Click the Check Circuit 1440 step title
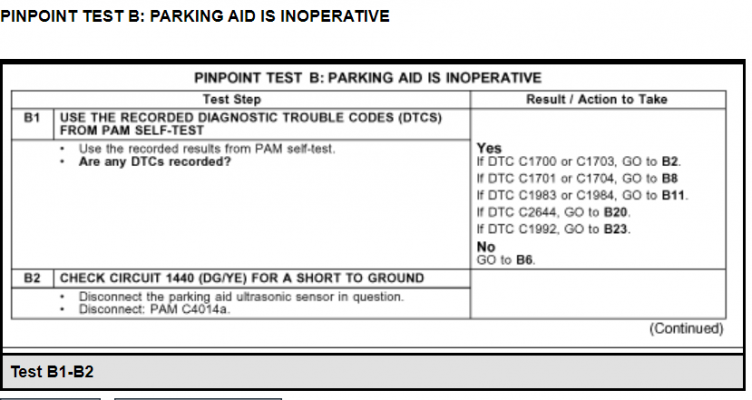The image size is (752, 400). [x=242, y=278]
